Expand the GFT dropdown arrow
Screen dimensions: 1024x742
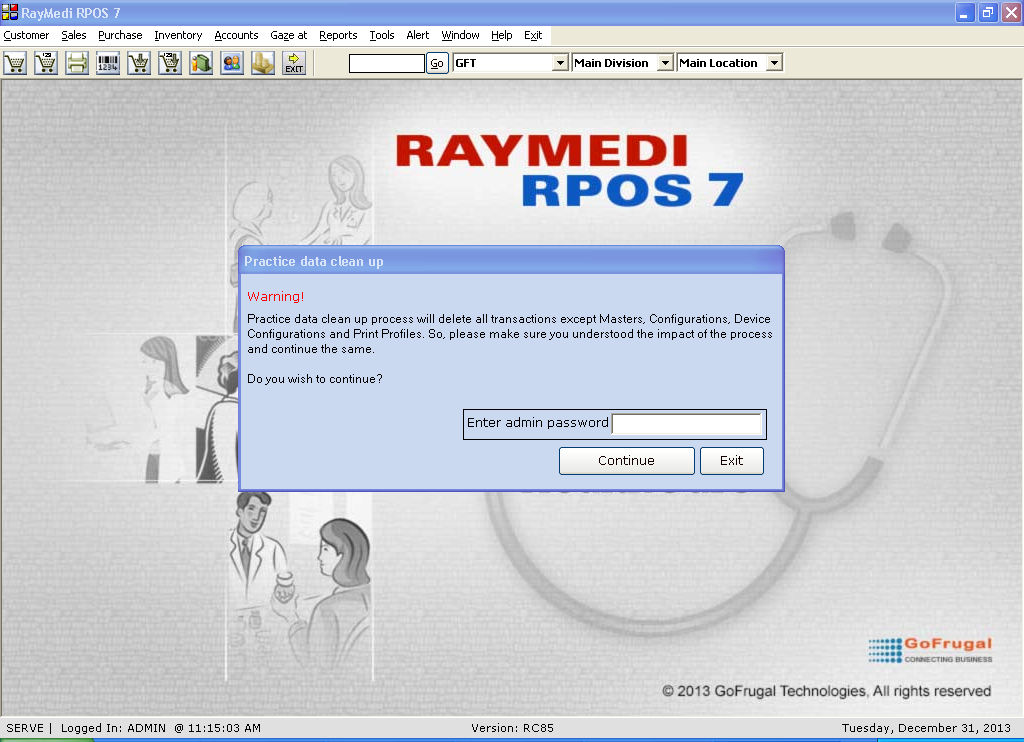(x=560, y=63)
